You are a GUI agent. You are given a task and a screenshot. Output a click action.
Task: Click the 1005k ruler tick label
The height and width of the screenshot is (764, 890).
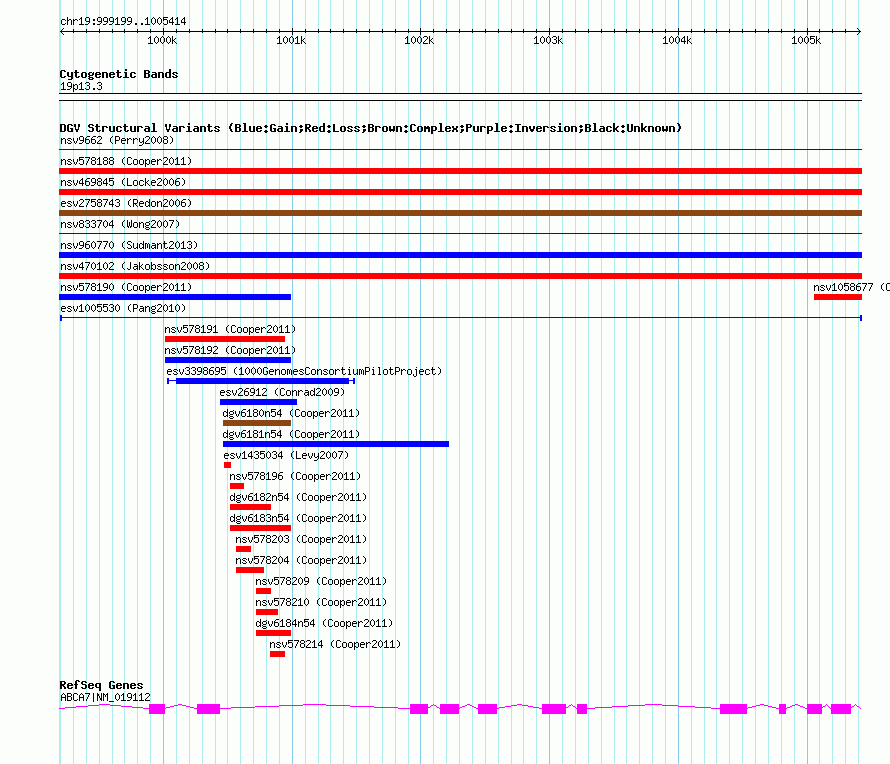pyautogui.click(x=806, y=40)
